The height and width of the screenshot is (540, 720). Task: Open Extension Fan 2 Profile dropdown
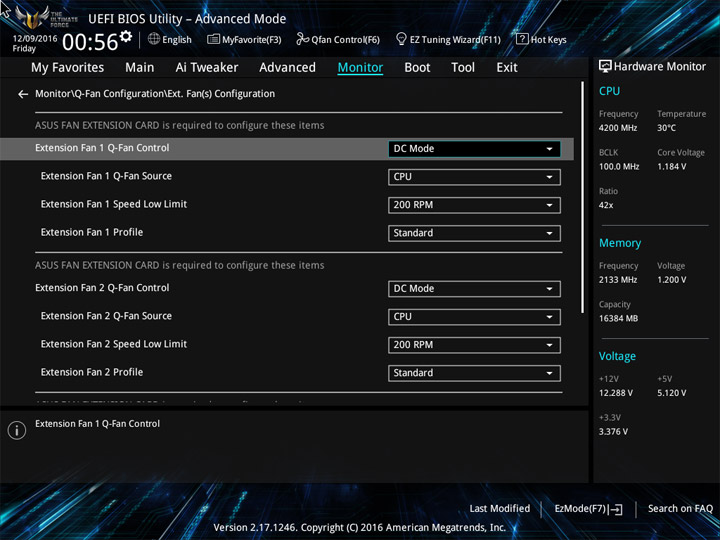[474, 373]
